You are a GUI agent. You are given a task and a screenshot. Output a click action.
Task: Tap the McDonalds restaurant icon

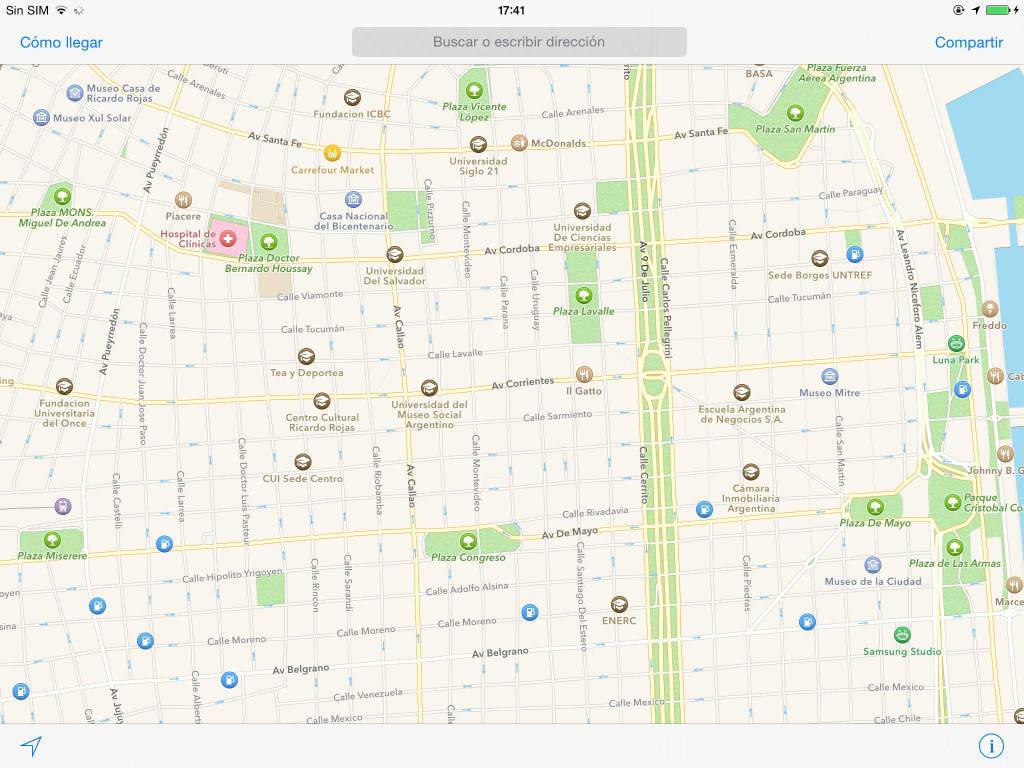[519, 143]
